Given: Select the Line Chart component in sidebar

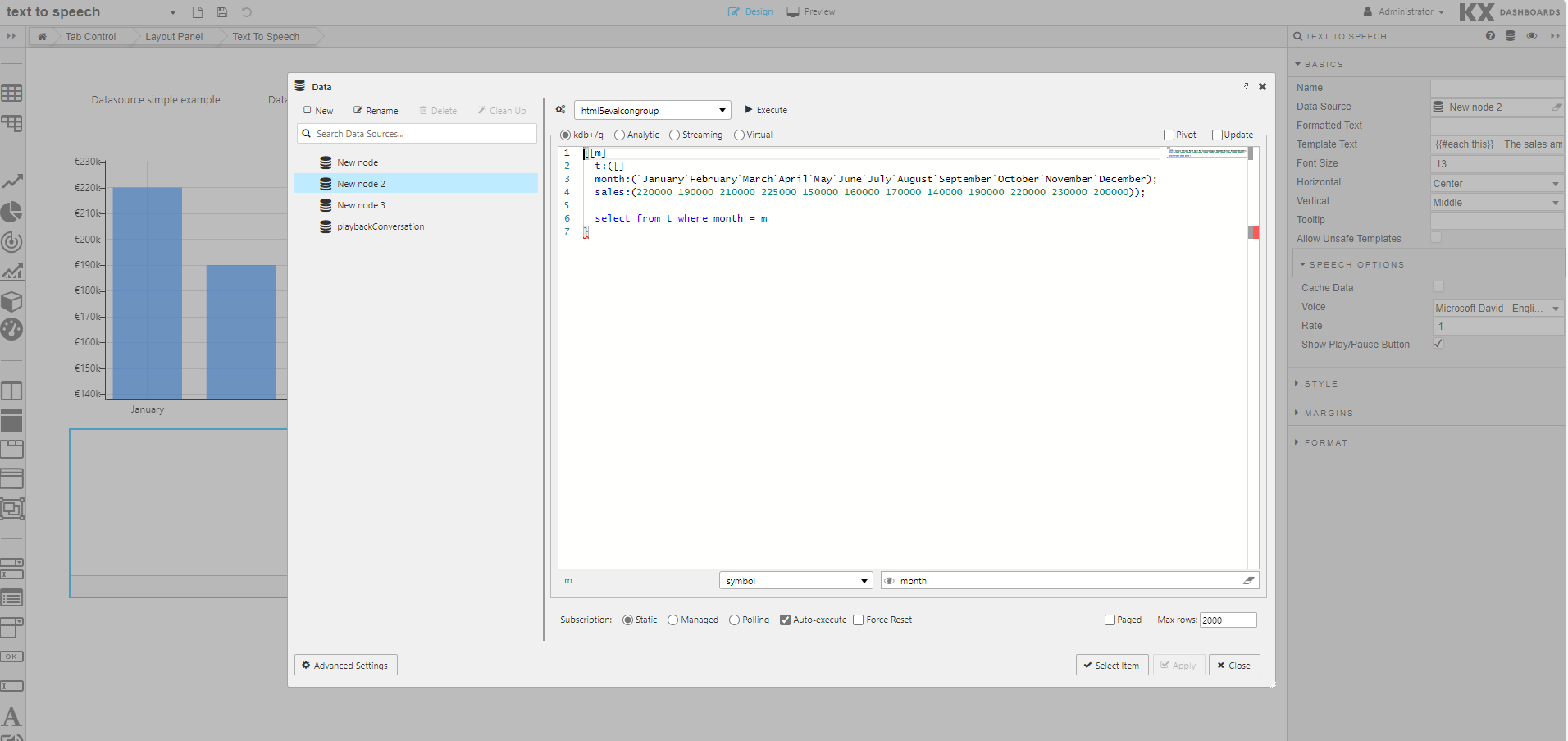Looking at the screenshot, I should 12,181.
